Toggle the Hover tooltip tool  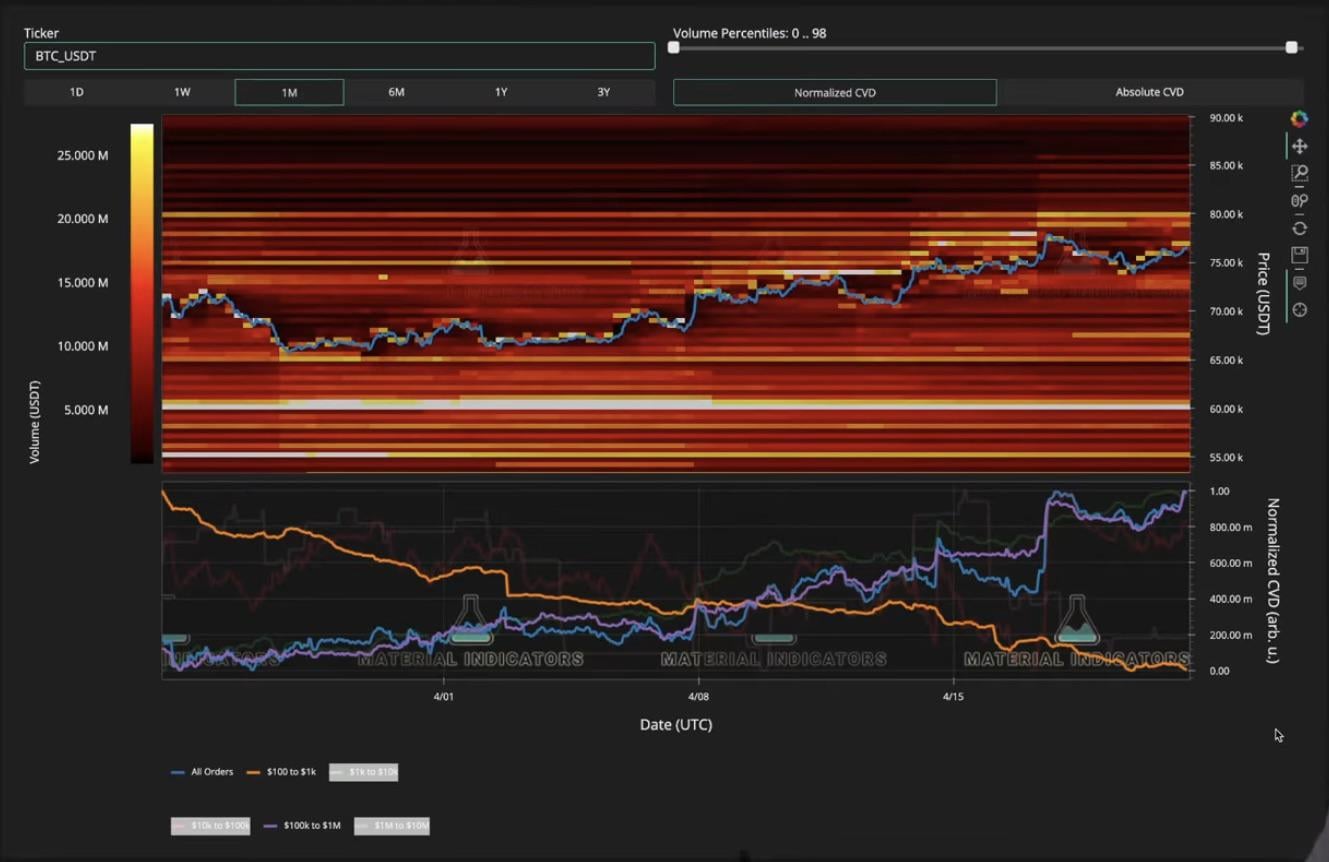point(1299,283)
